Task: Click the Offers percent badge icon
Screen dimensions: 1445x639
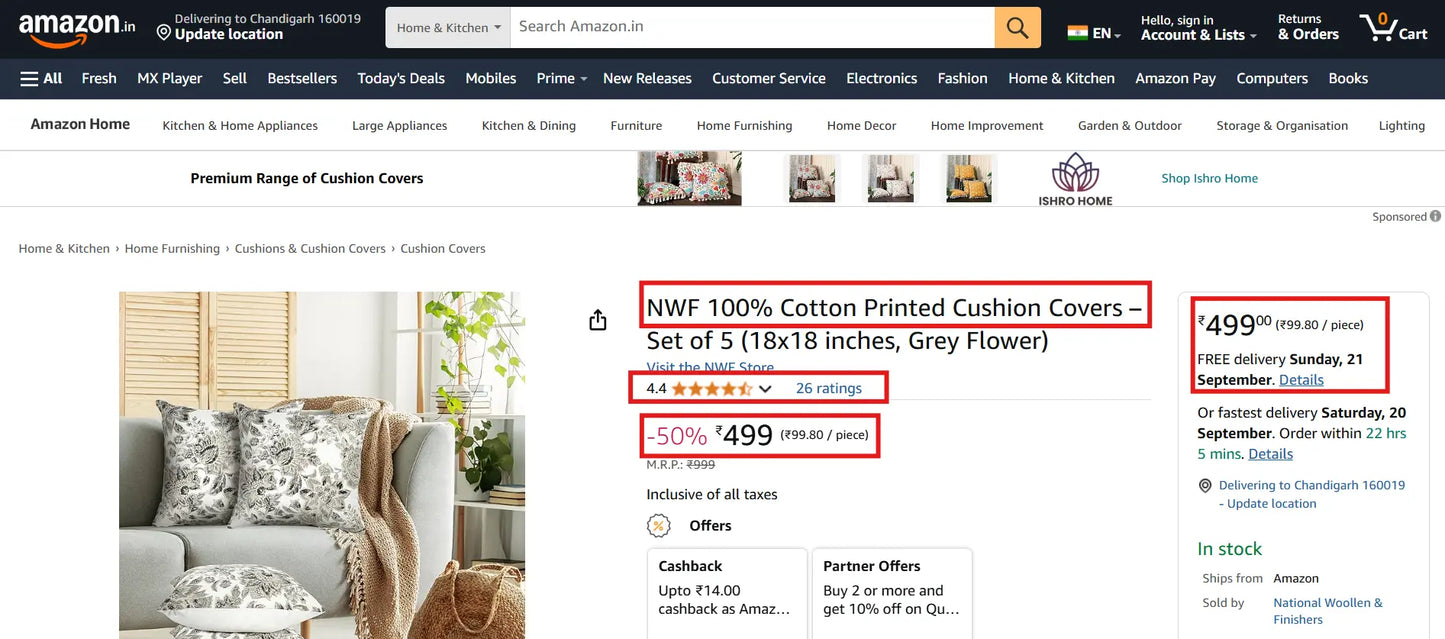Action: pos(658,525)
